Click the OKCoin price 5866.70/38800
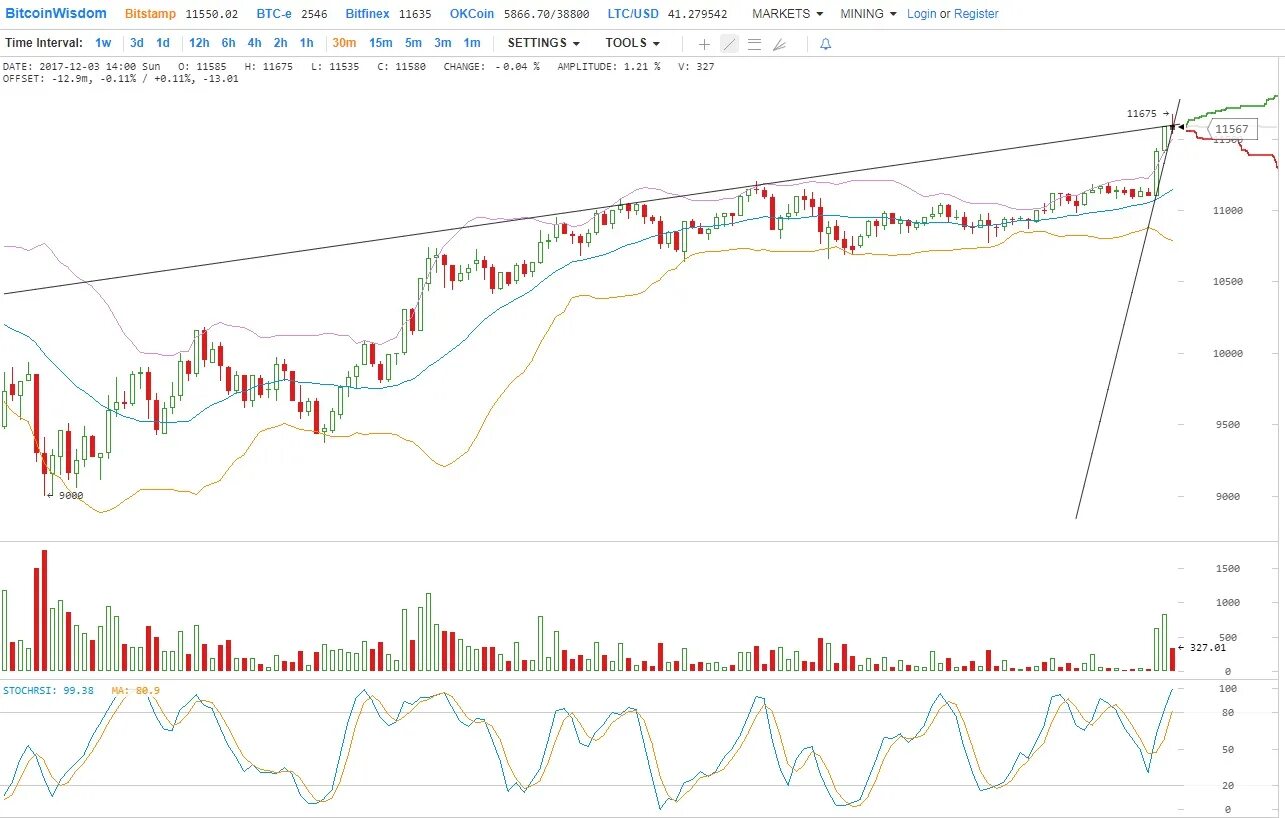Viewport: 1285px width, 818px height. click(x=546, y=14)
